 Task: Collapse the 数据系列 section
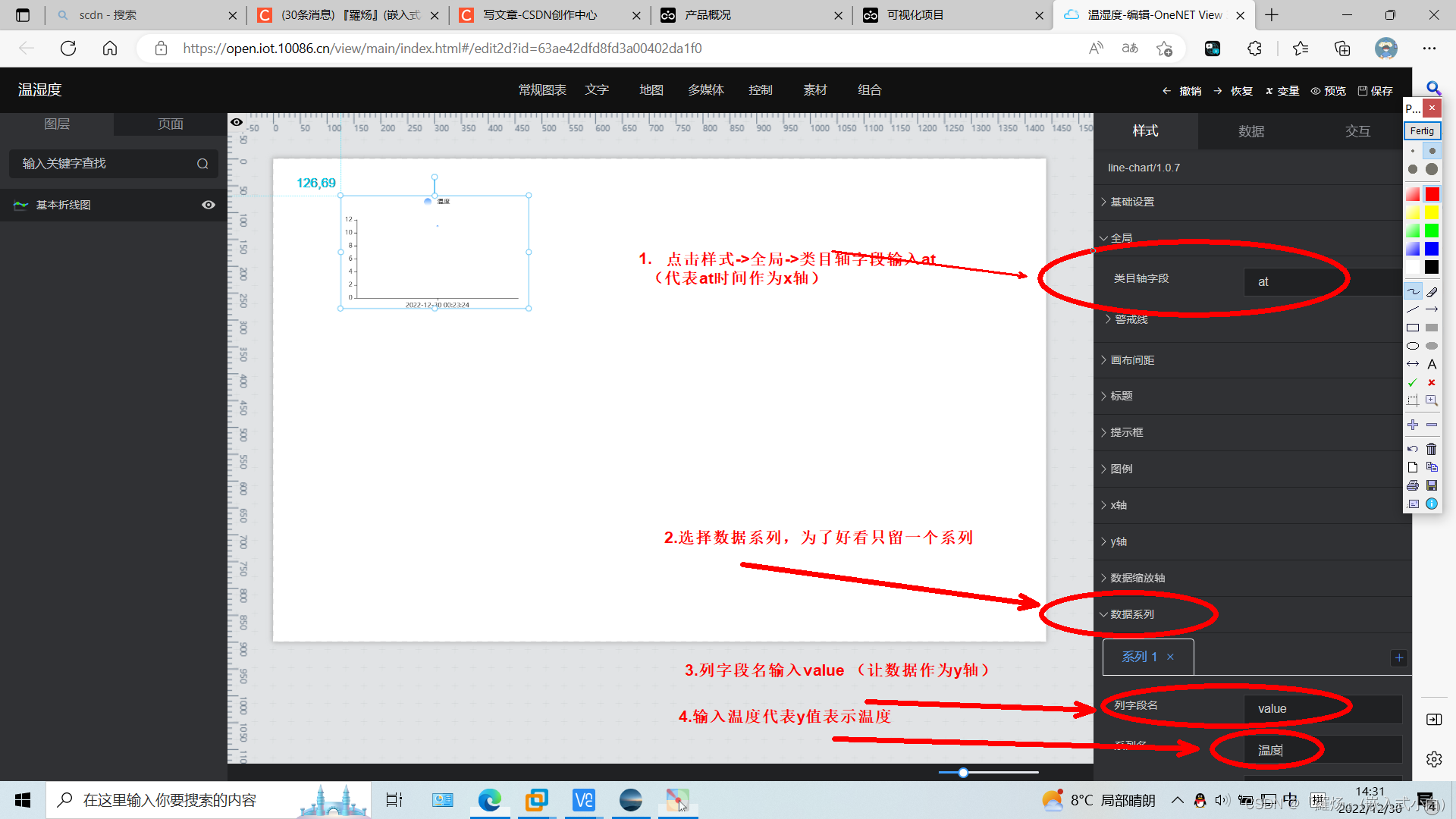pyautogui.click(x=1132, y=614)
